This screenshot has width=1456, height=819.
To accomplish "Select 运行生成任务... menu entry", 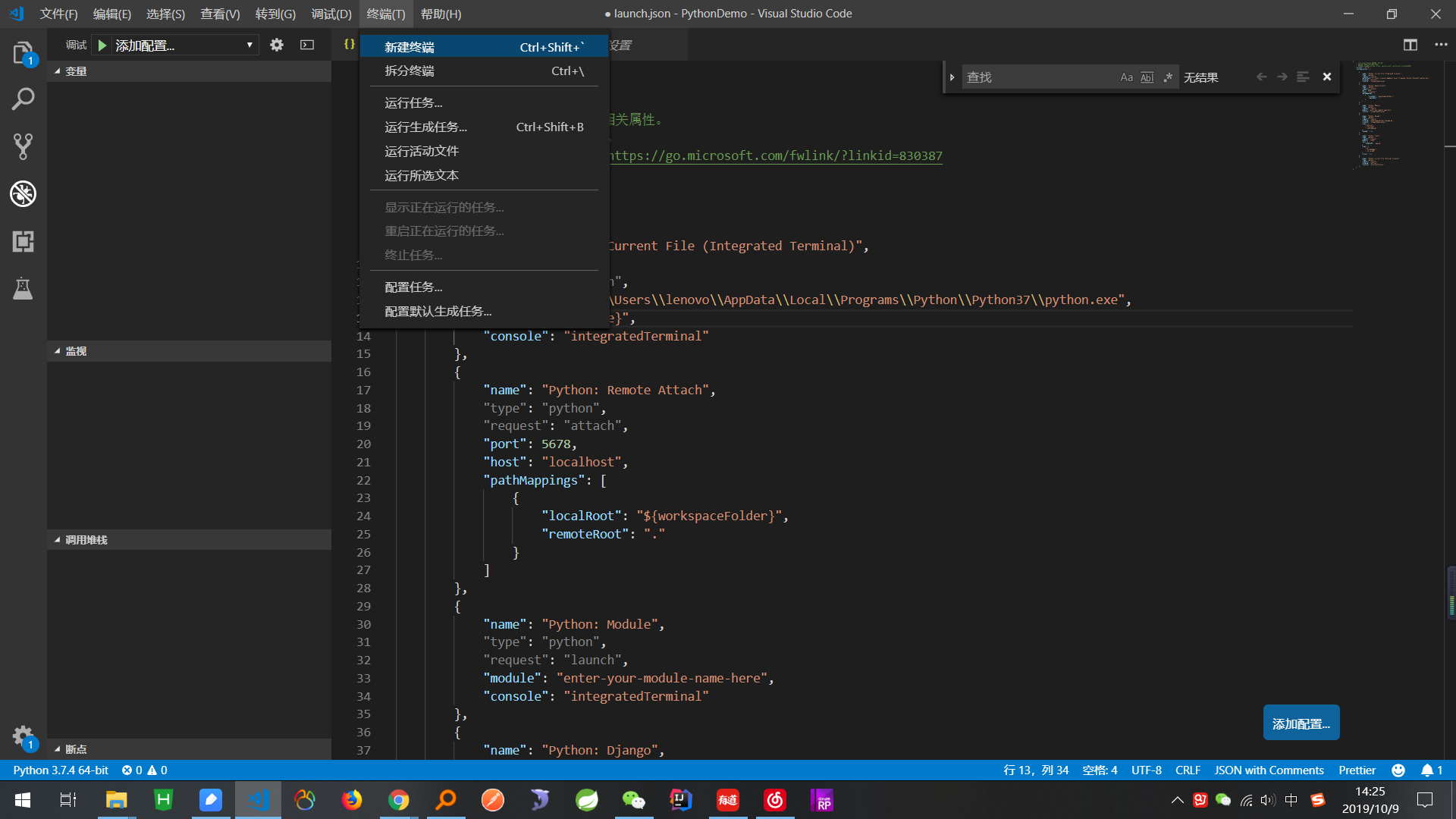I will pyautogui.click(x=484, y=127).
